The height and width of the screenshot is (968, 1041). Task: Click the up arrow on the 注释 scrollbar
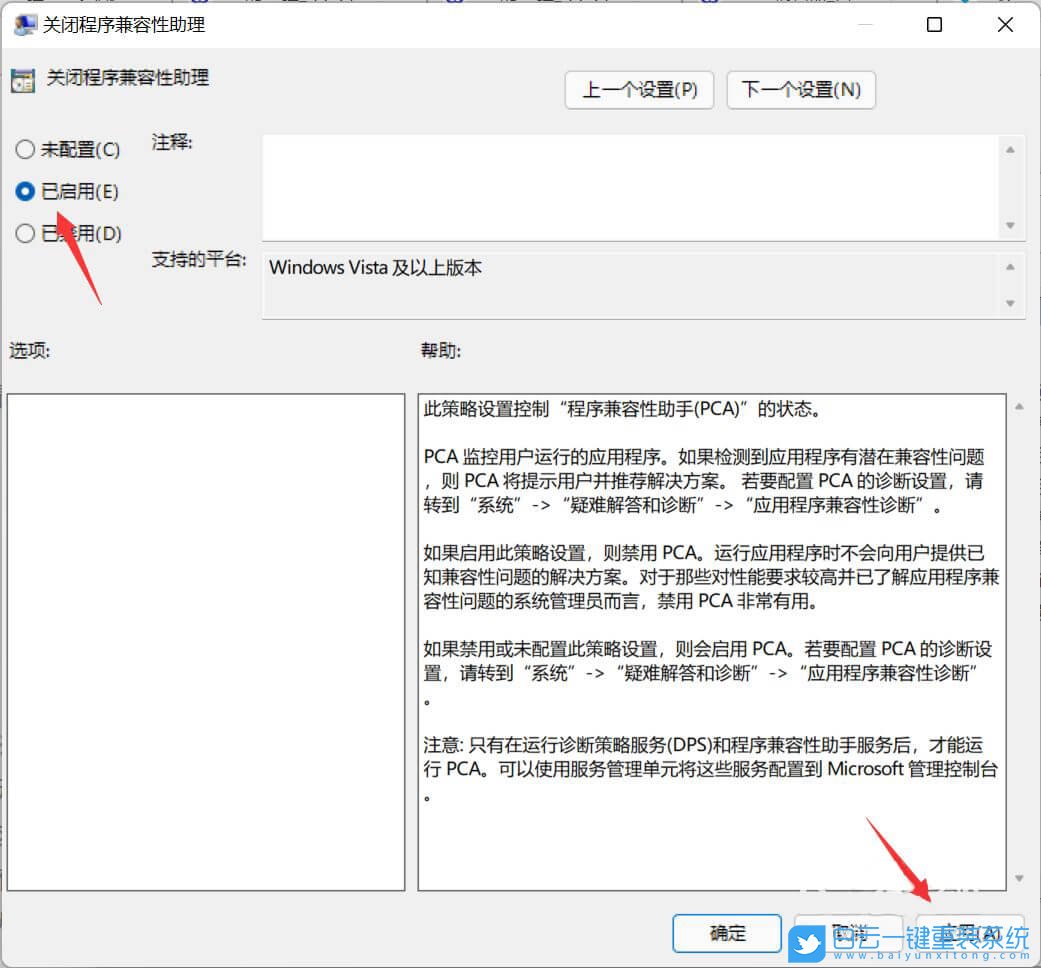point(1011,149)
